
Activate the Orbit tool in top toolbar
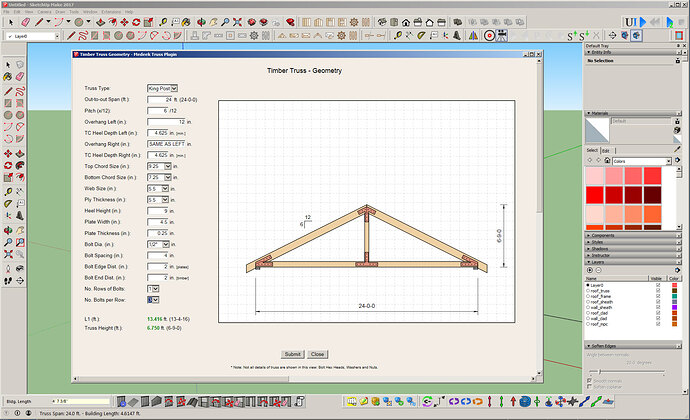coord(201,22)
